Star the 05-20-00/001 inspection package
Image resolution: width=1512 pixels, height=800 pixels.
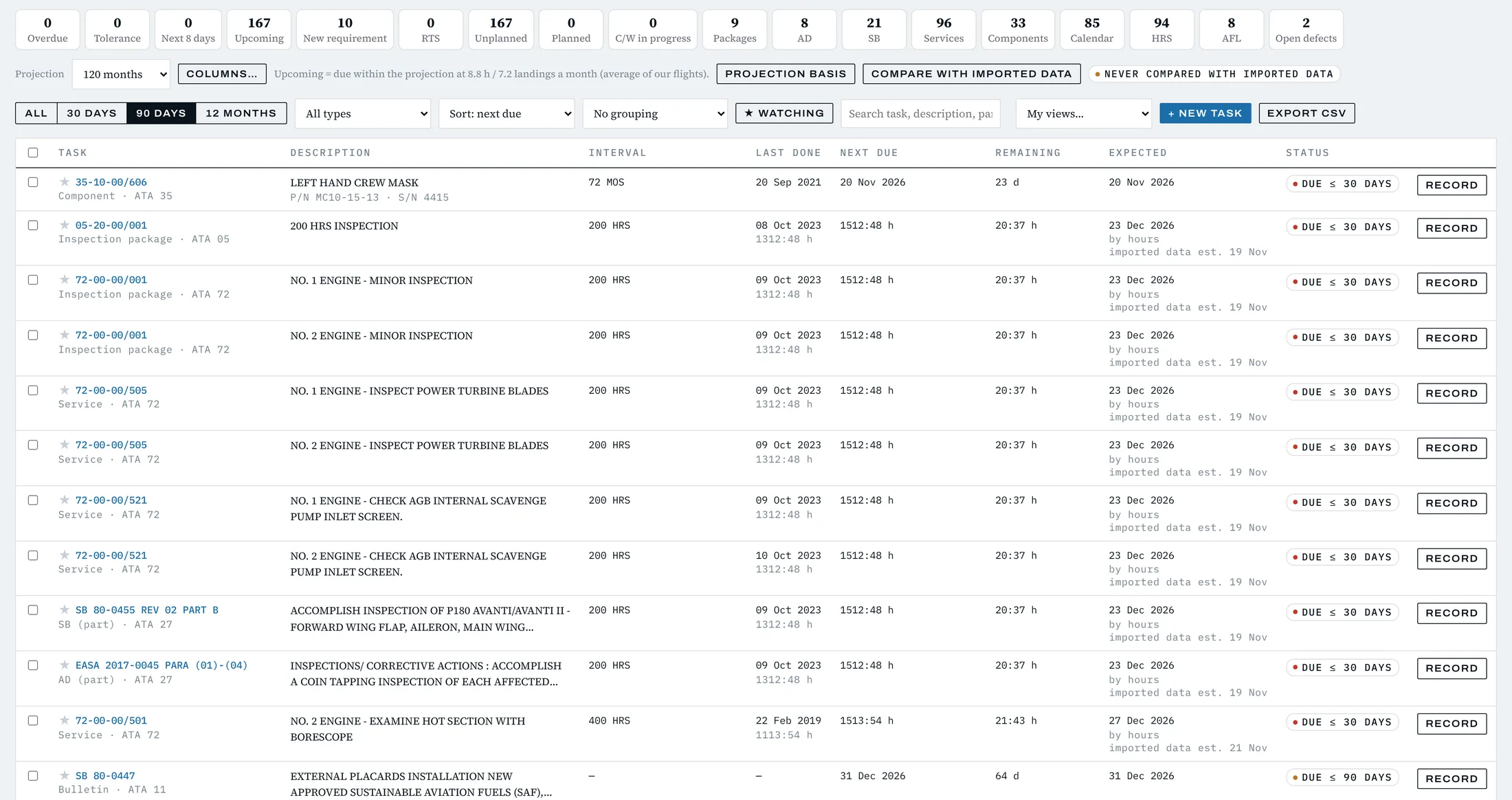tap(65, 225)
